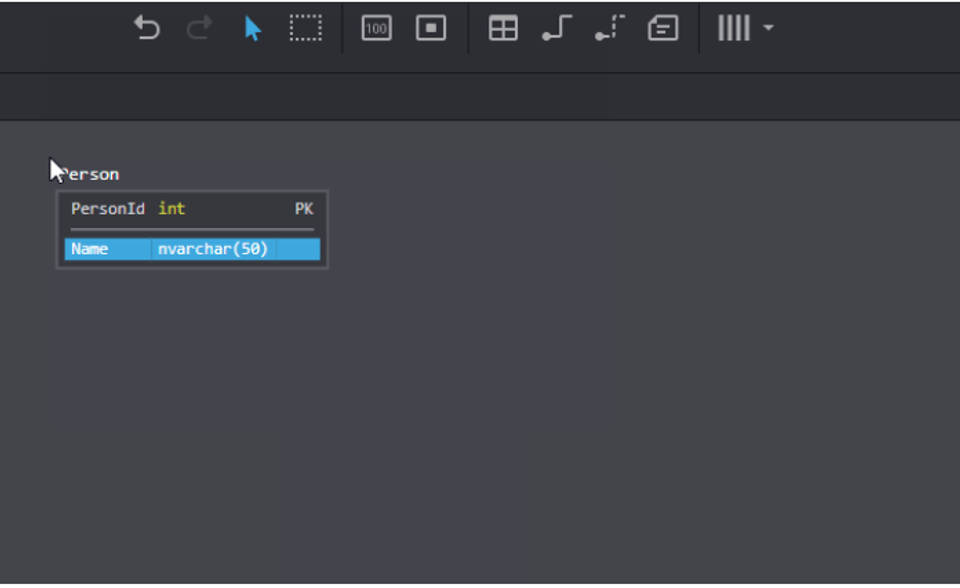
Task: Select the Person table title label
Action: [92, 173]
